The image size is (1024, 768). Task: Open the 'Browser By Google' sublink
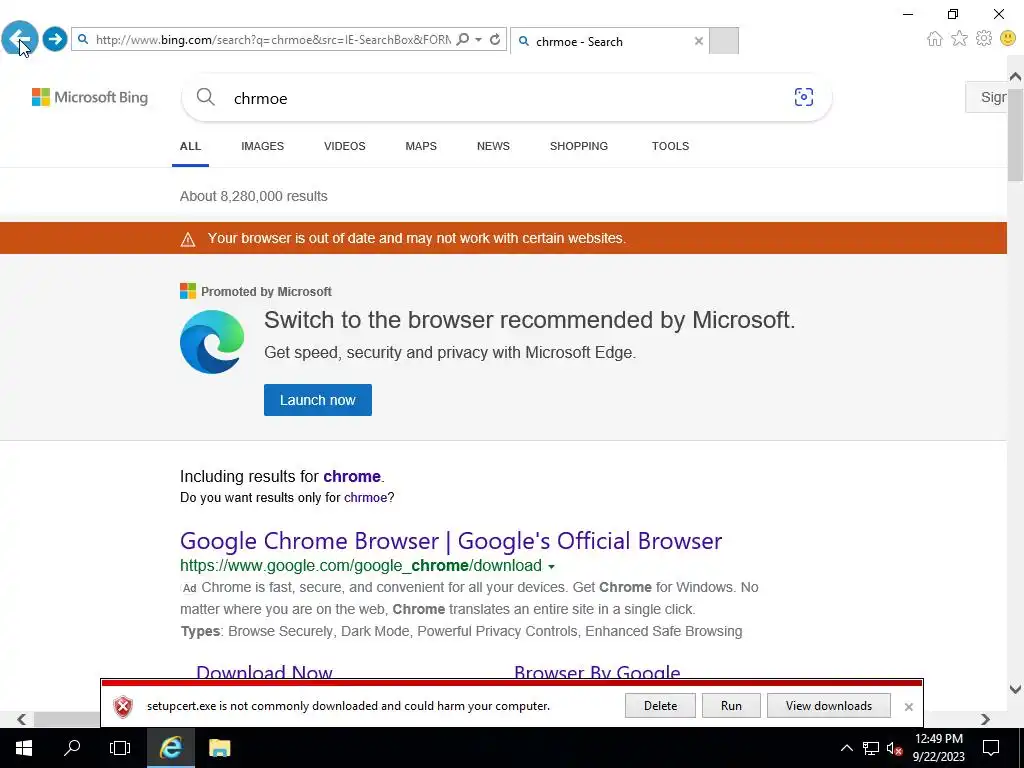coord(598,671)
